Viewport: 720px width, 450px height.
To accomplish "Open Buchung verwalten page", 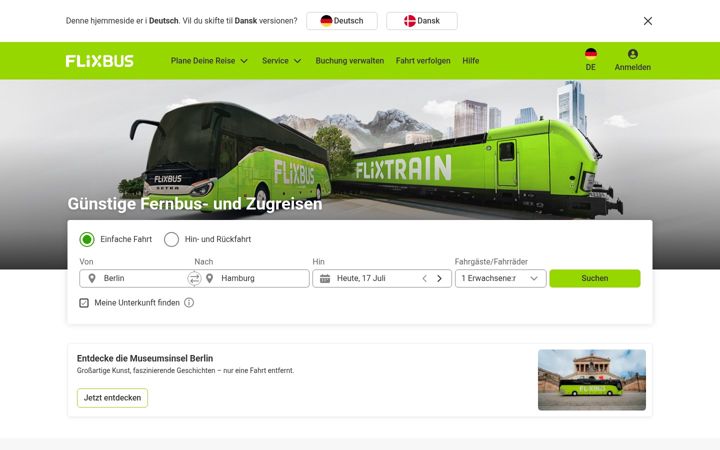I will [x=349, y=61].
